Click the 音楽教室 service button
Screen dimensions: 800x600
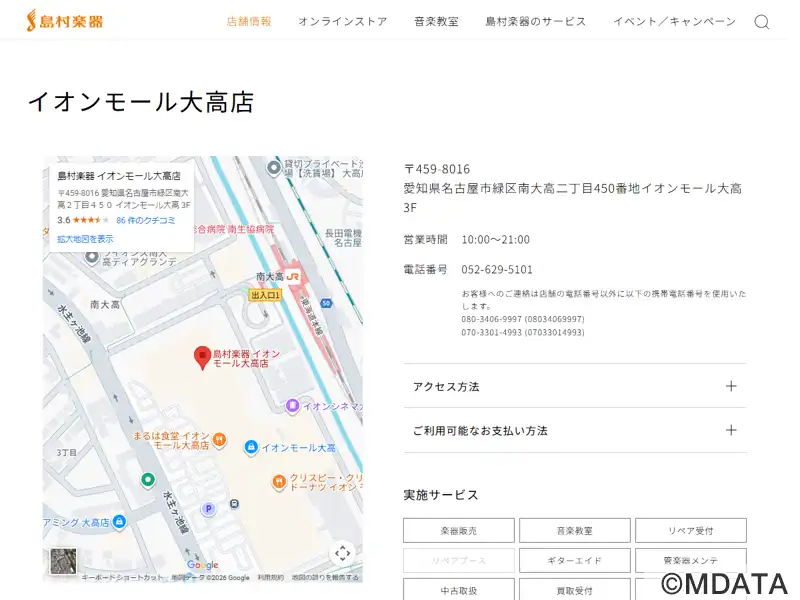574,531
